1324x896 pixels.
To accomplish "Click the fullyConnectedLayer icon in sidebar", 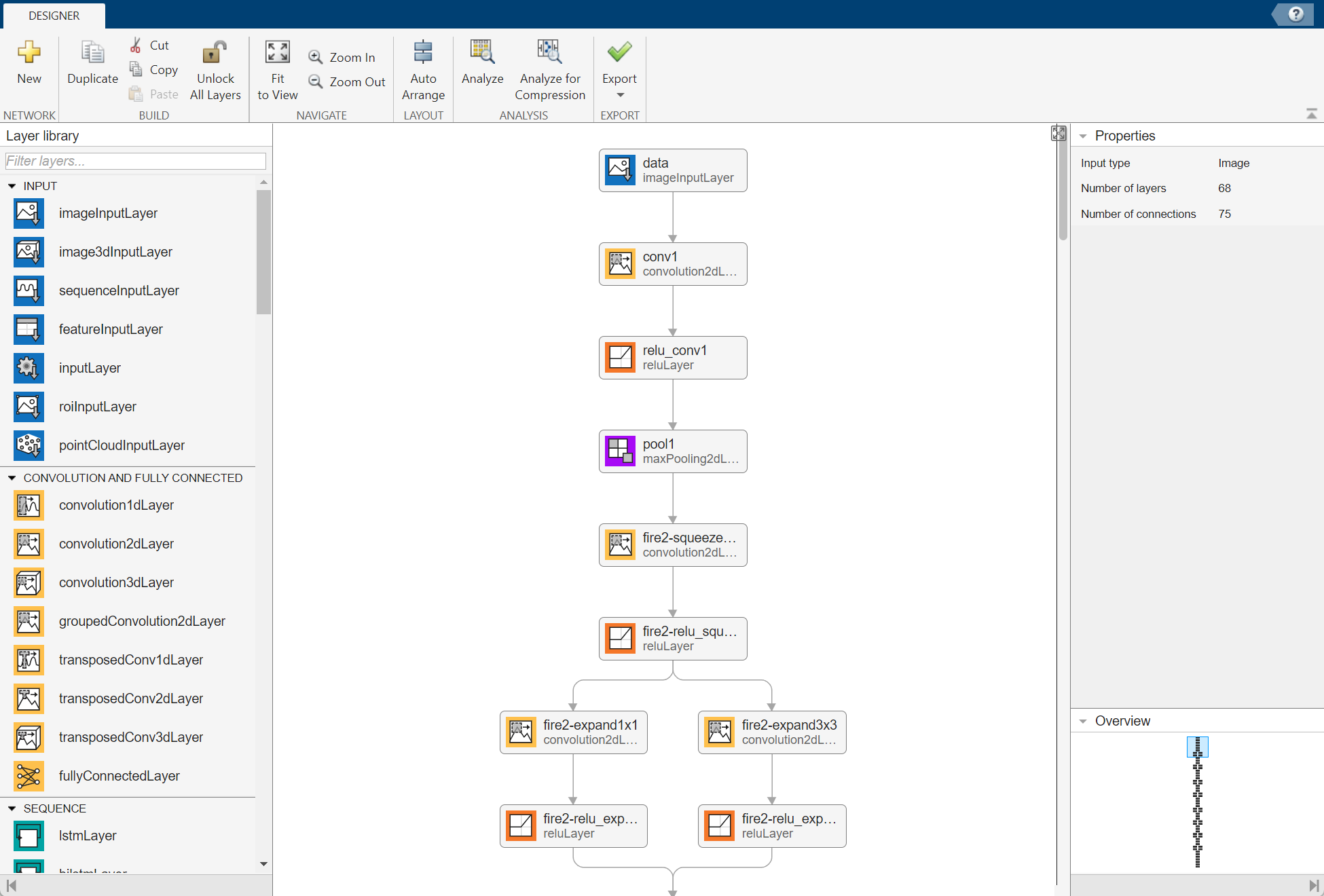I will click(27, 776).
